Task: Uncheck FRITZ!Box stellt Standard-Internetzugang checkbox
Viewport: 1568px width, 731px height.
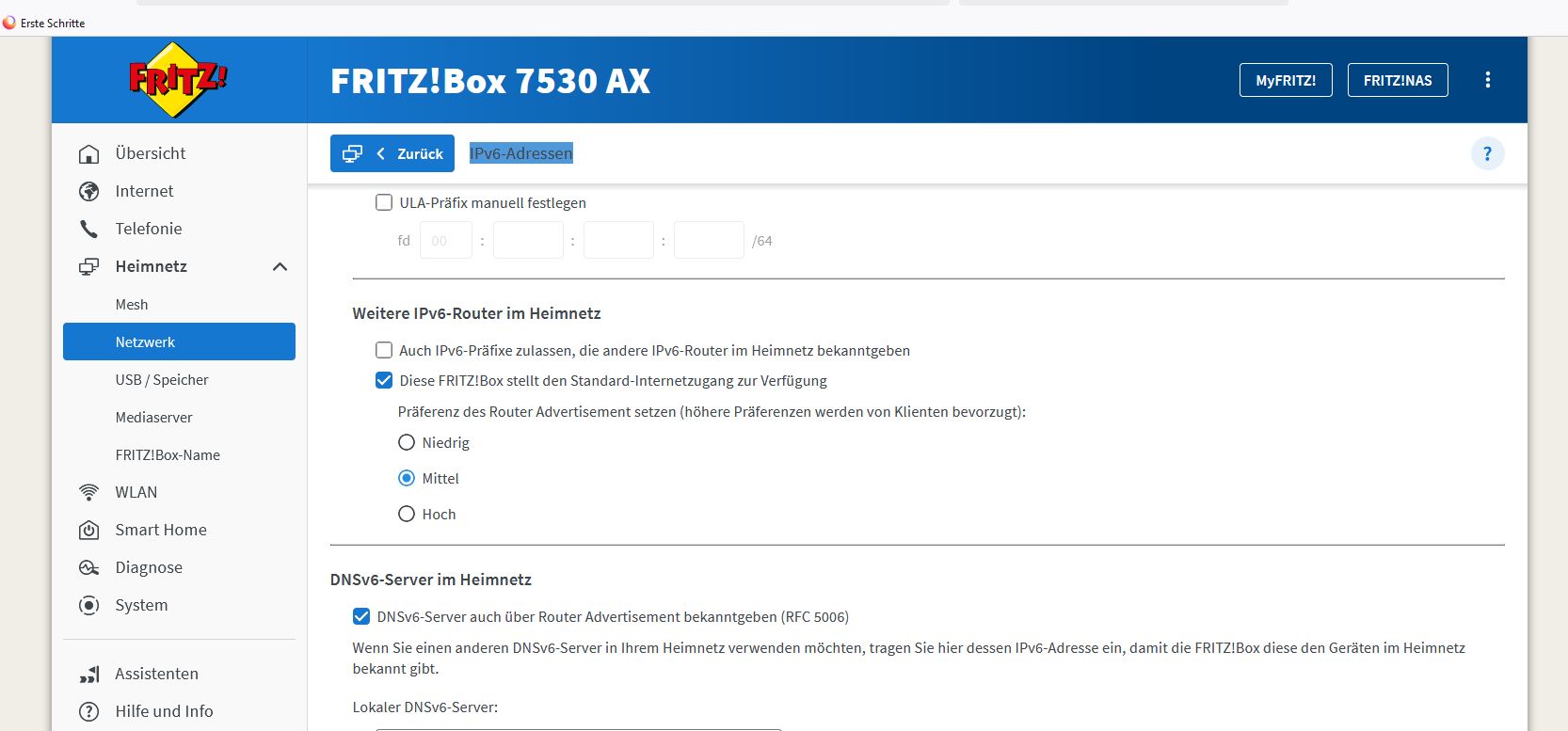Action: pyautogui.click(x=384, y=380)
